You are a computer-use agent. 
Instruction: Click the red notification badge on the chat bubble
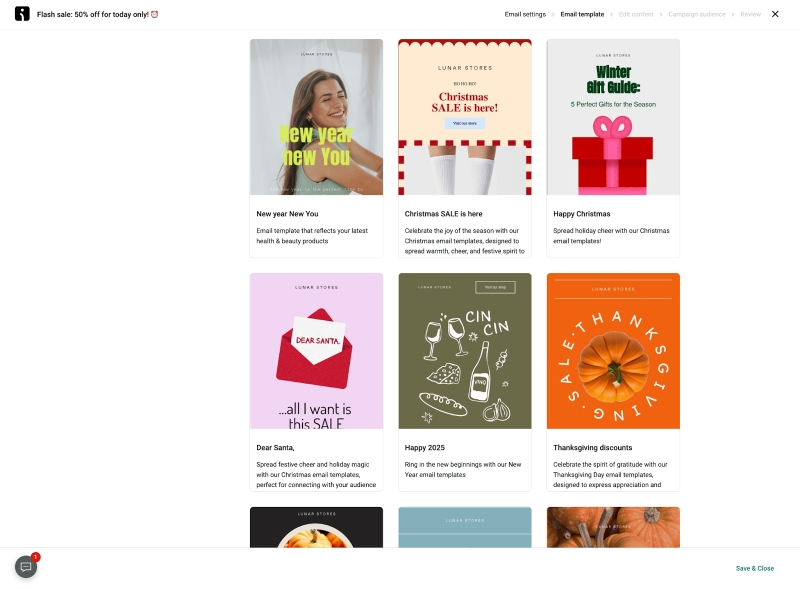click(36, 556)
